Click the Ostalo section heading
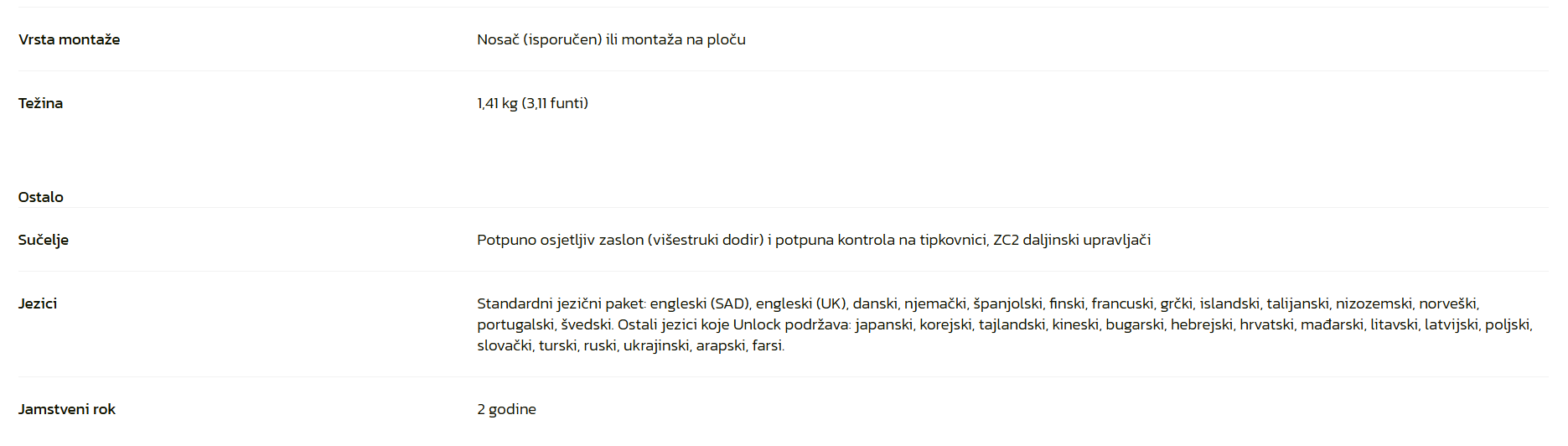 click(x=41, y=197)
